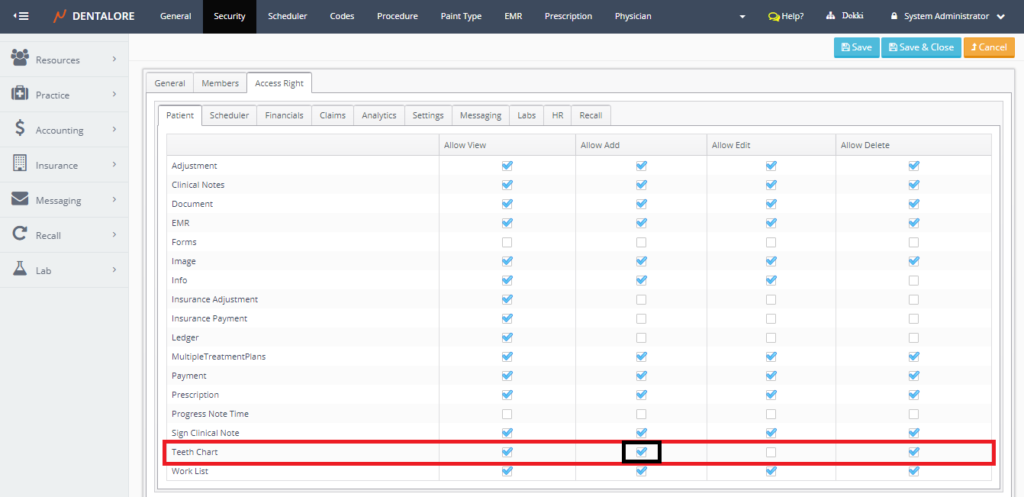1024x497 pixels.
Task: Click the Resources people icon in sidebar
Action: click(x=19, y=59)
